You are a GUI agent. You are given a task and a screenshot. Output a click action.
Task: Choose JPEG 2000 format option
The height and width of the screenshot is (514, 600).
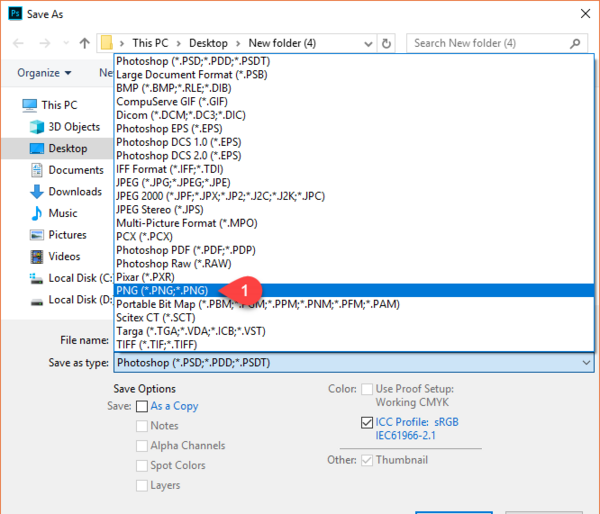pos(354,196)
